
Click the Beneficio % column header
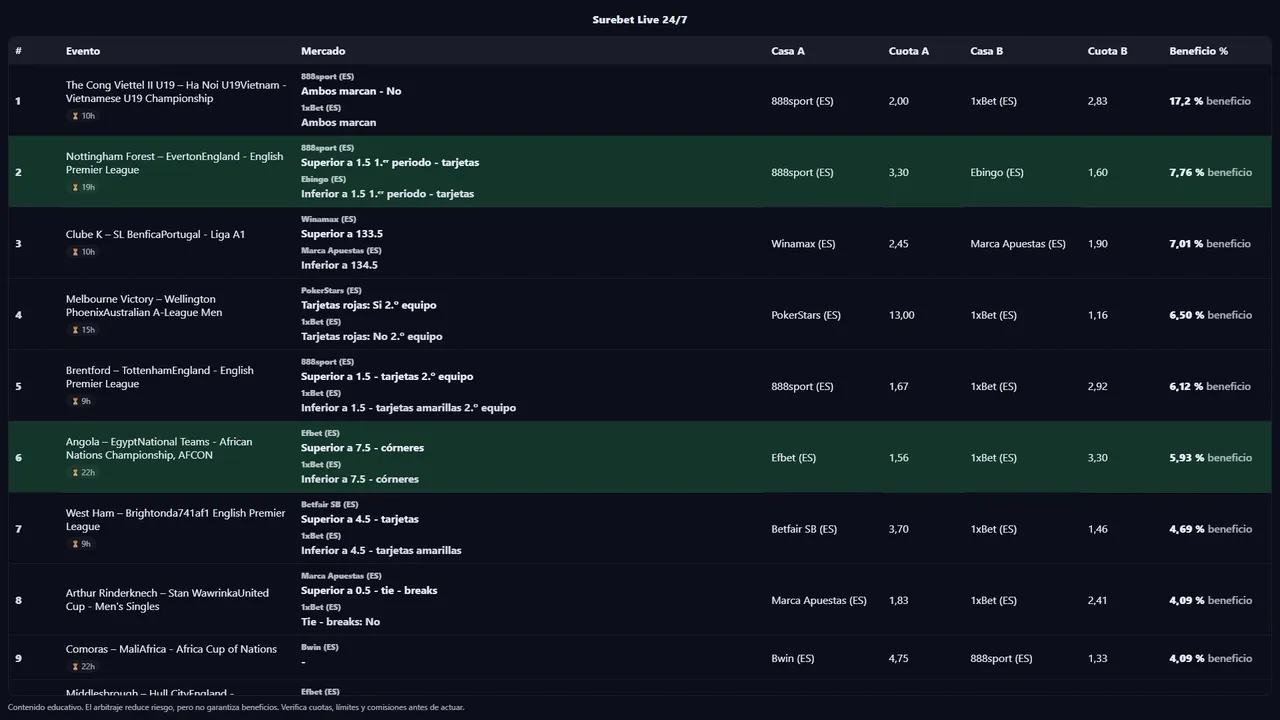[x=1198, y=51]
